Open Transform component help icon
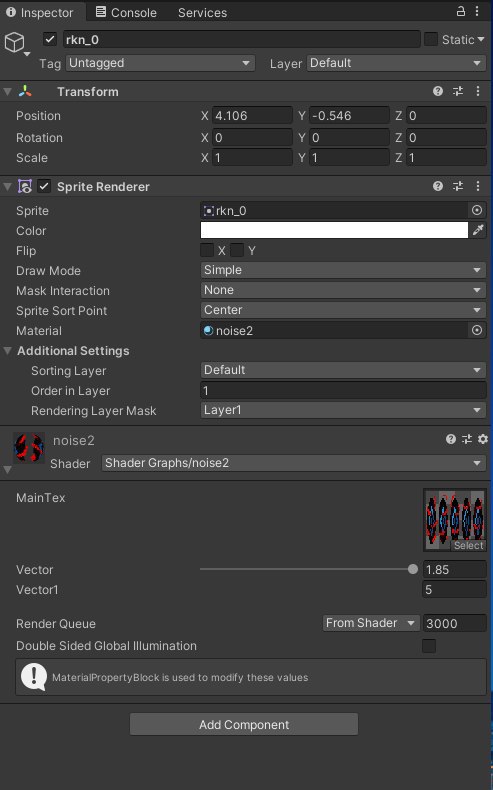 438,91
